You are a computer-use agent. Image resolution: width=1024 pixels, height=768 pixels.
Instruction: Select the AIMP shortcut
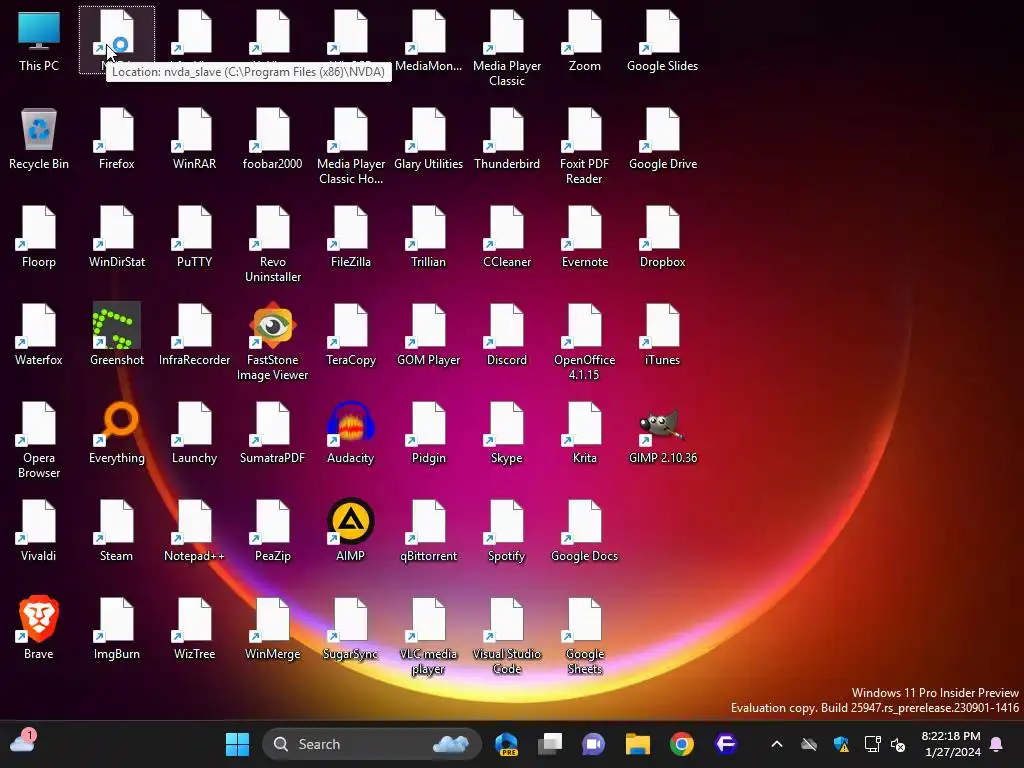(x=350, y=531)
